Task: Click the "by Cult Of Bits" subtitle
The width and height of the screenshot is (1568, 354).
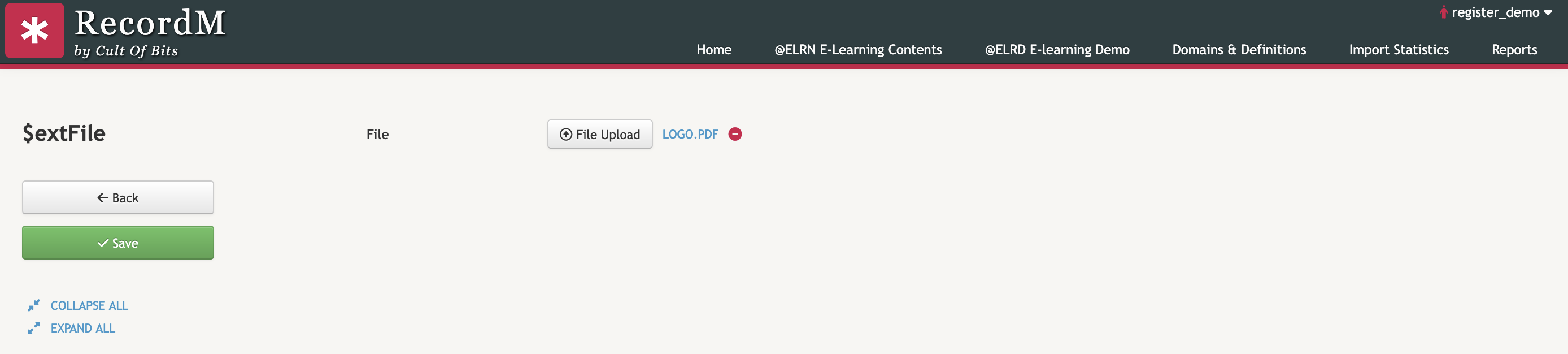Action: tap(126, 50)
